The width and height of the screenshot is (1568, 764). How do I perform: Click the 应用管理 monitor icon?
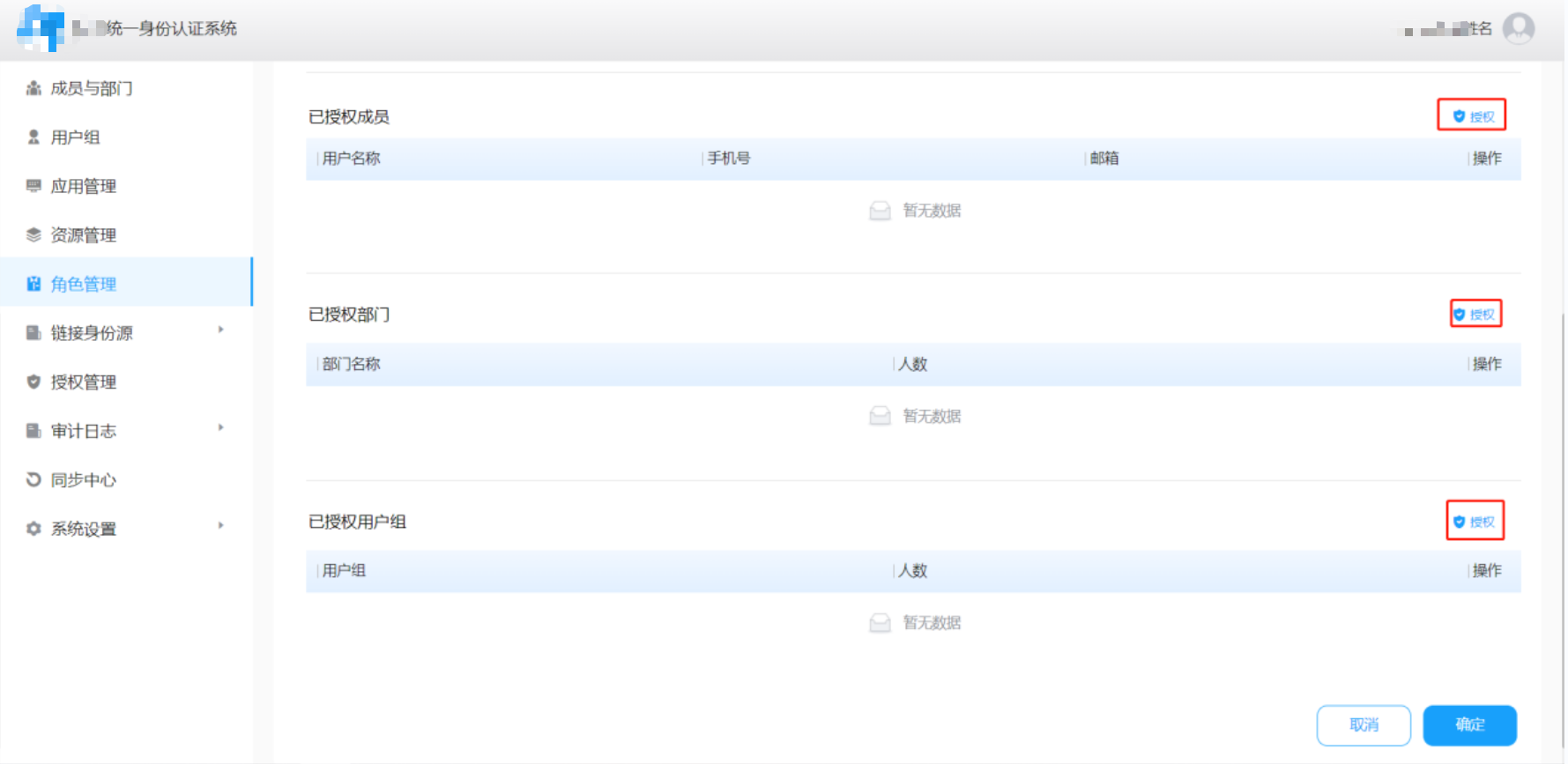click(x=33, y=186)
